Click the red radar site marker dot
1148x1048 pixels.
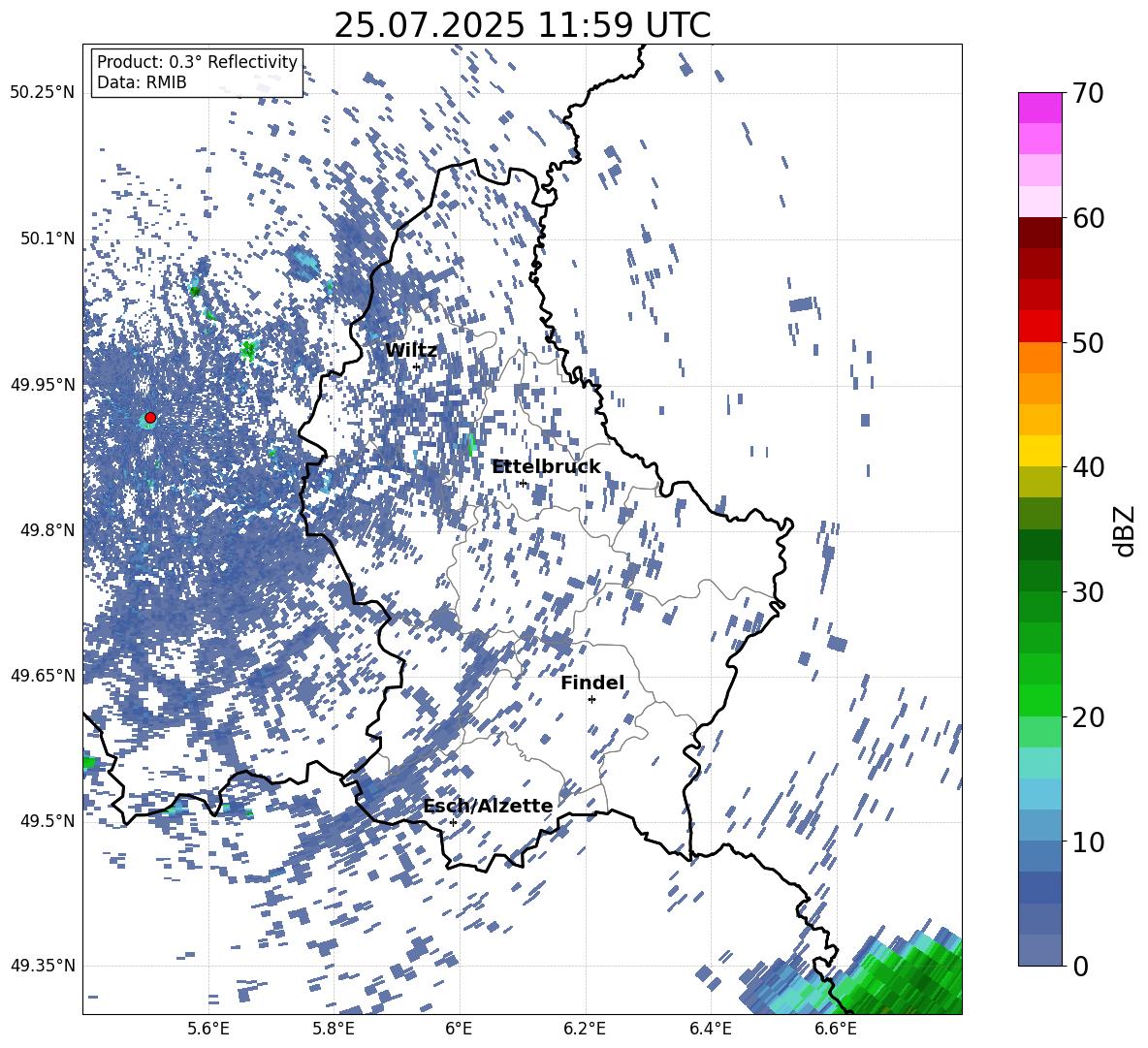coord(150,418)
